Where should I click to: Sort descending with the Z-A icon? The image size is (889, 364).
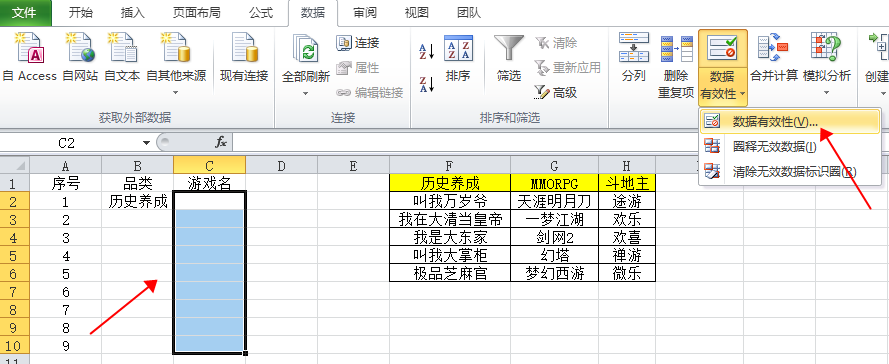[x=426, y=84]
